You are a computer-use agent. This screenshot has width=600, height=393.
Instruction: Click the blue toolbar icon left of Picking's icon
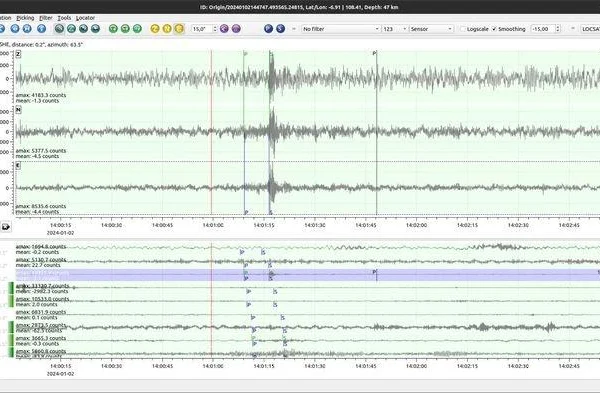[15, 29]
